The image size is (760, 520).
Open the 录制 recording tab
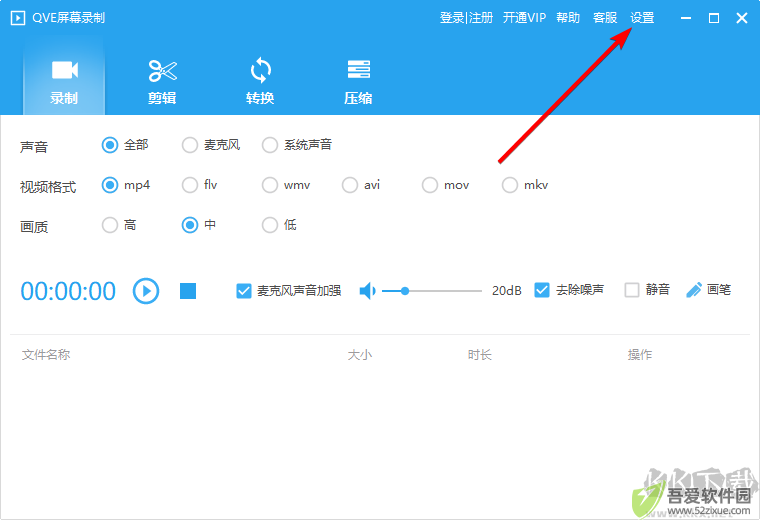point(64,81)
